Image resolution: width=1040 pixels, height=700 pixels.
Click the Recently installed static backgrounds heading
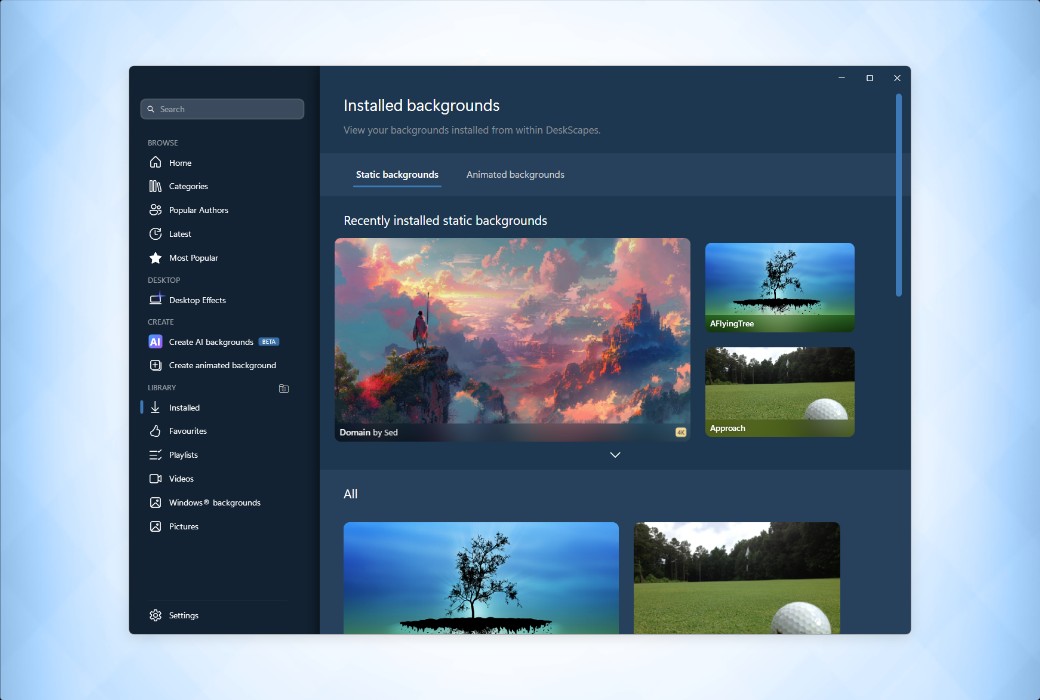click(x=445, y=220)
